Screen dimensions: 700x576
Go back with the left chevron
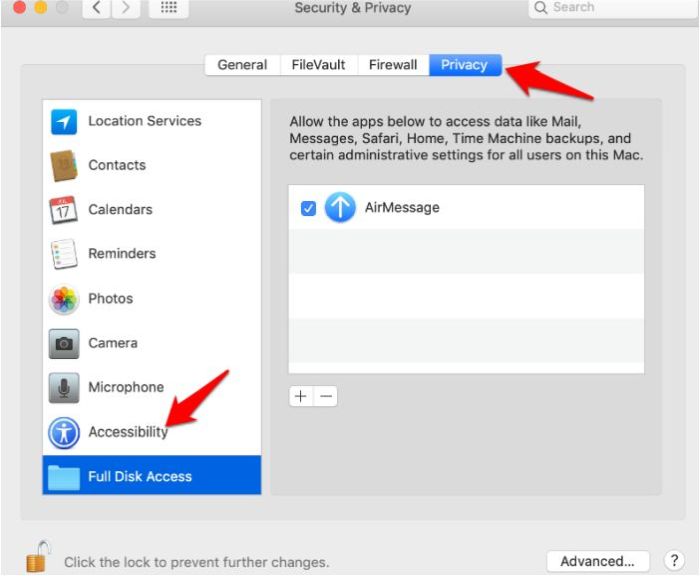pyautogui.click(x=96, y=8)
